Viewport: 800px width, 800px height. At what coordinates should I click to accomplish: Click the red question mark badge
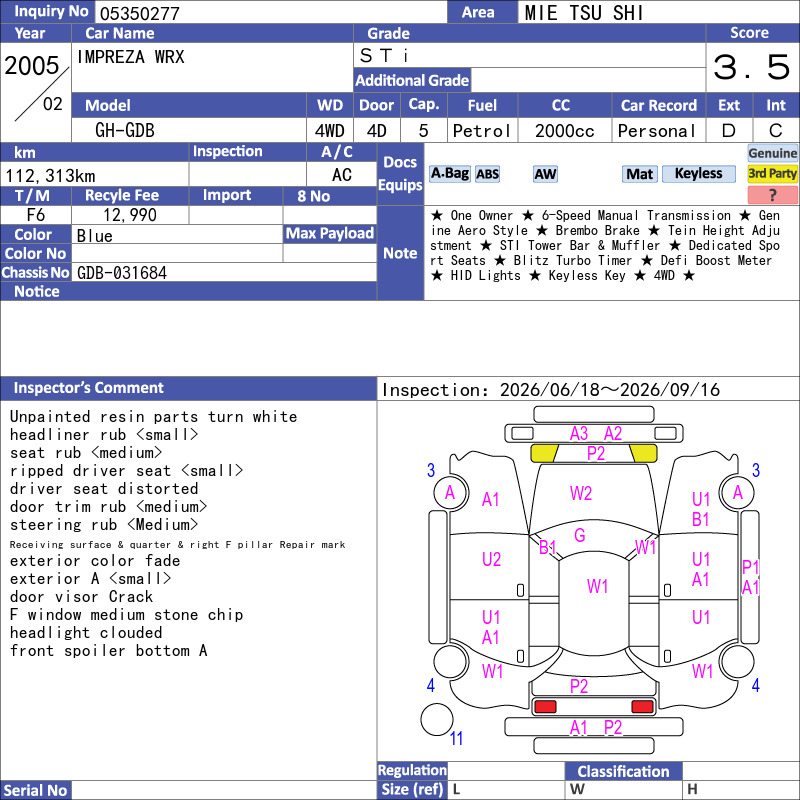click(772, 195)
